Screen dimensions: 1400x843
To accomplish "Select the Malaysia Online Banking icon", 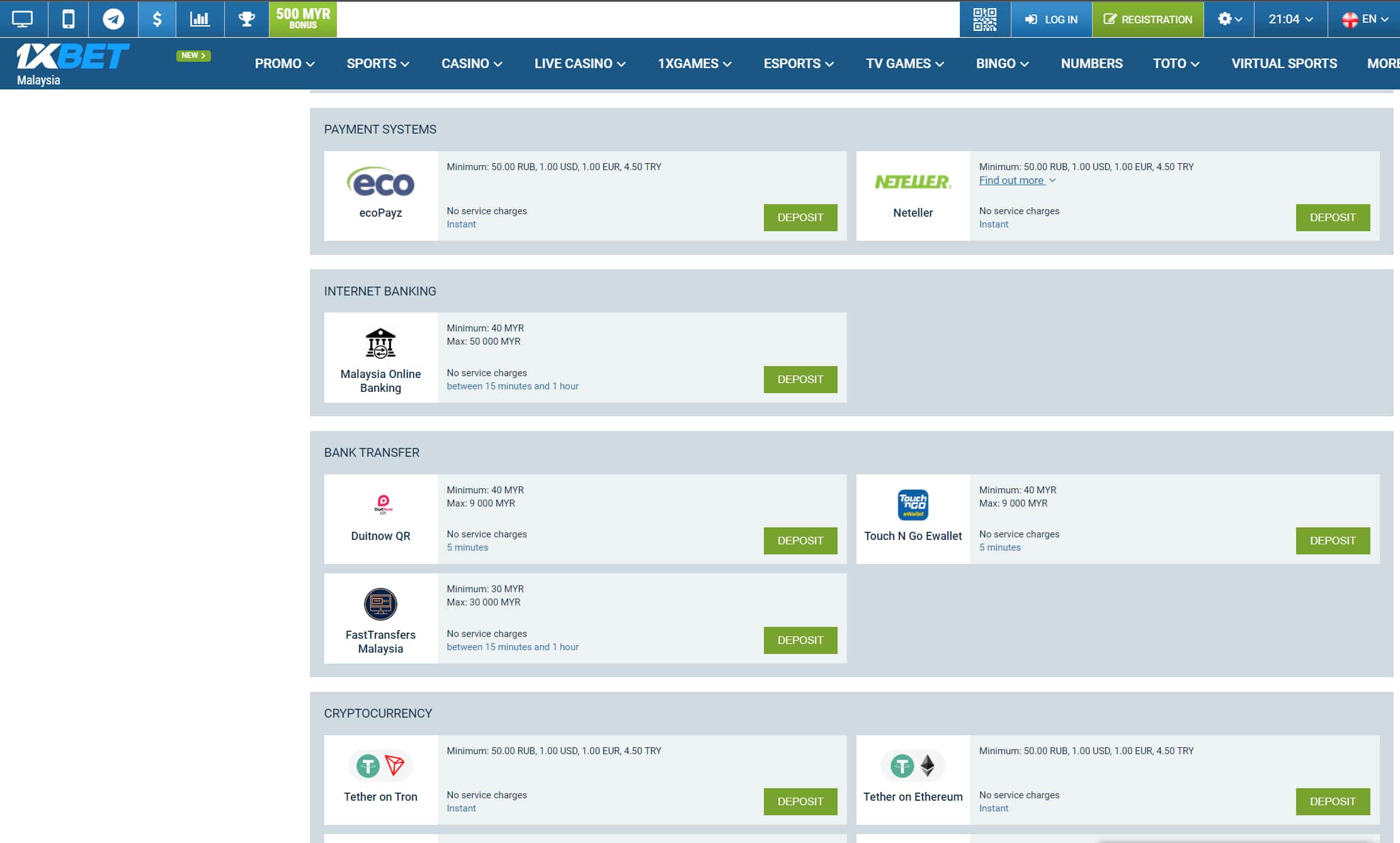I will pos(380,343).
